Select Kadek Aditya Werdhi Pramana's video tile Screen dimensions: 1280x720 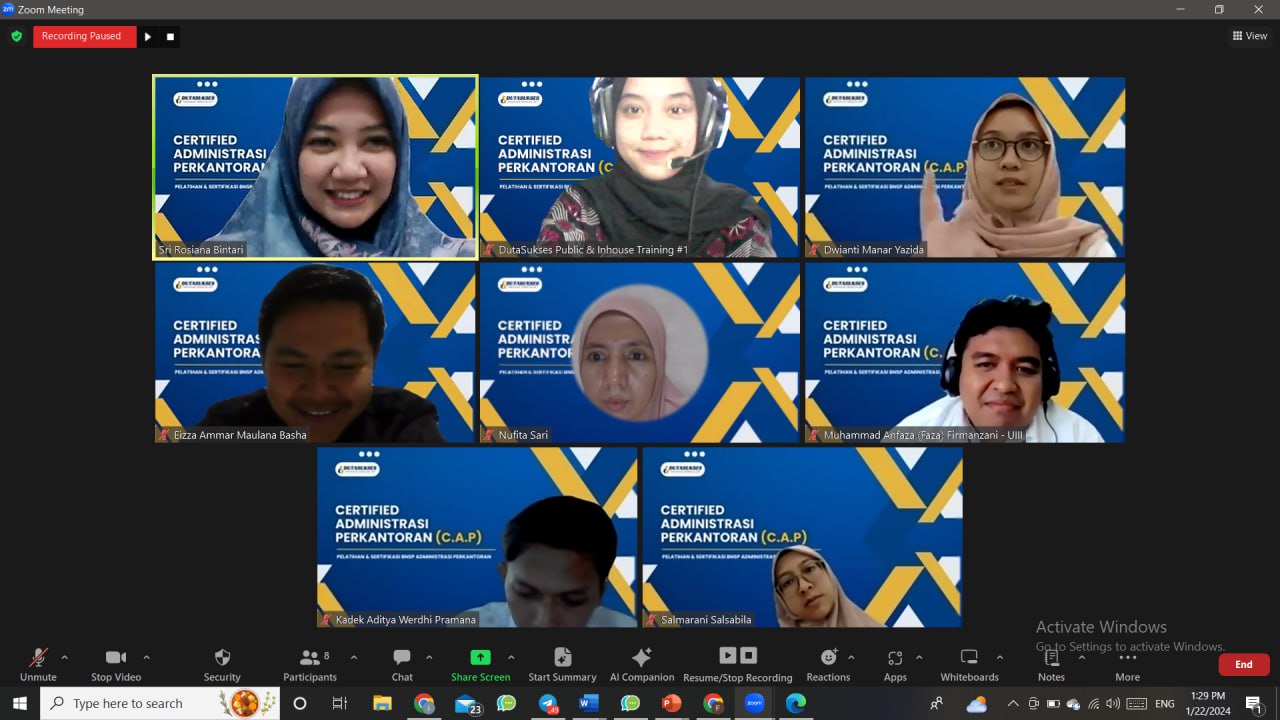tap(477, 537)
